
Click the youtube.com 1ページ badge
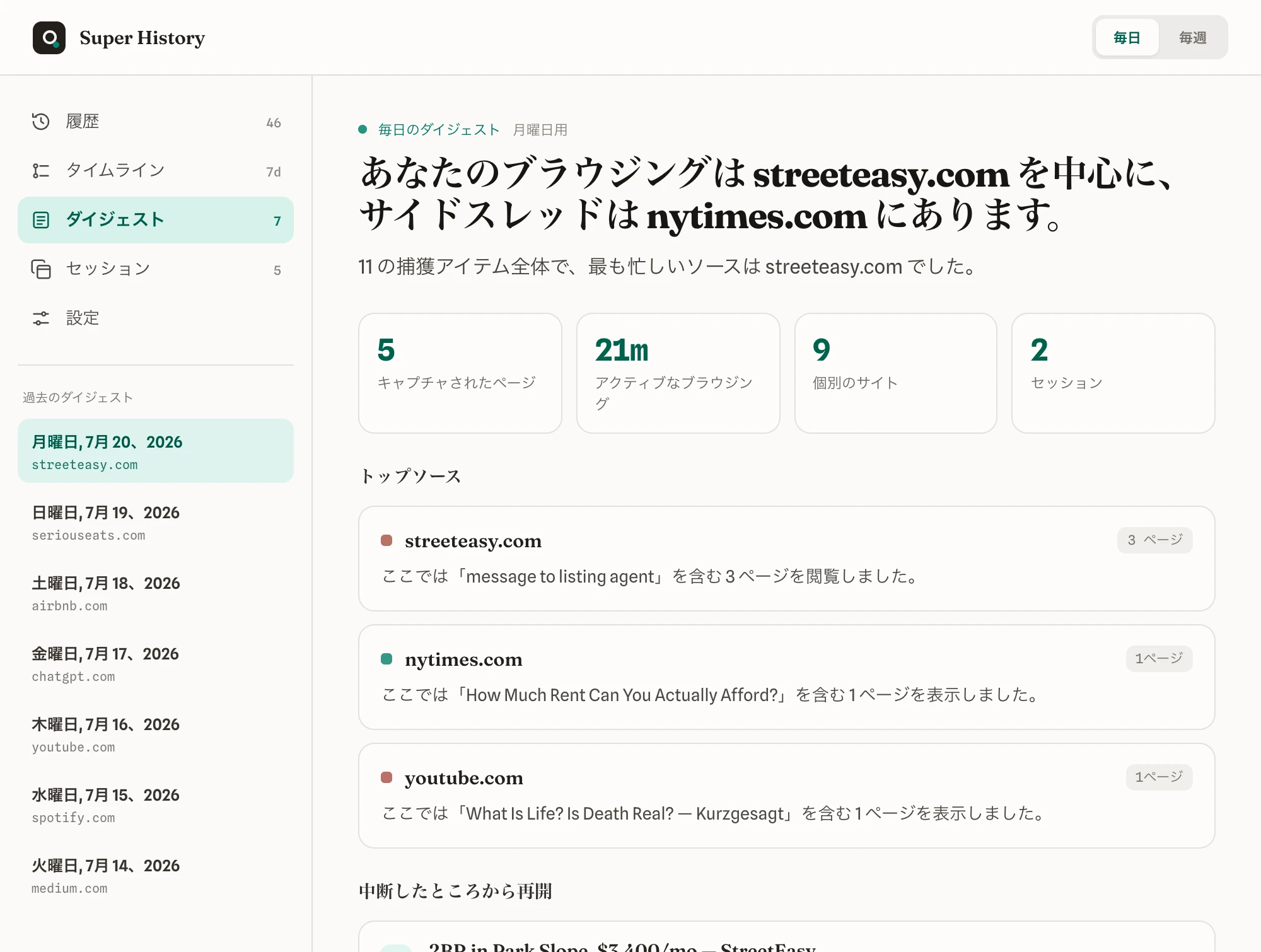(1159, 777)
